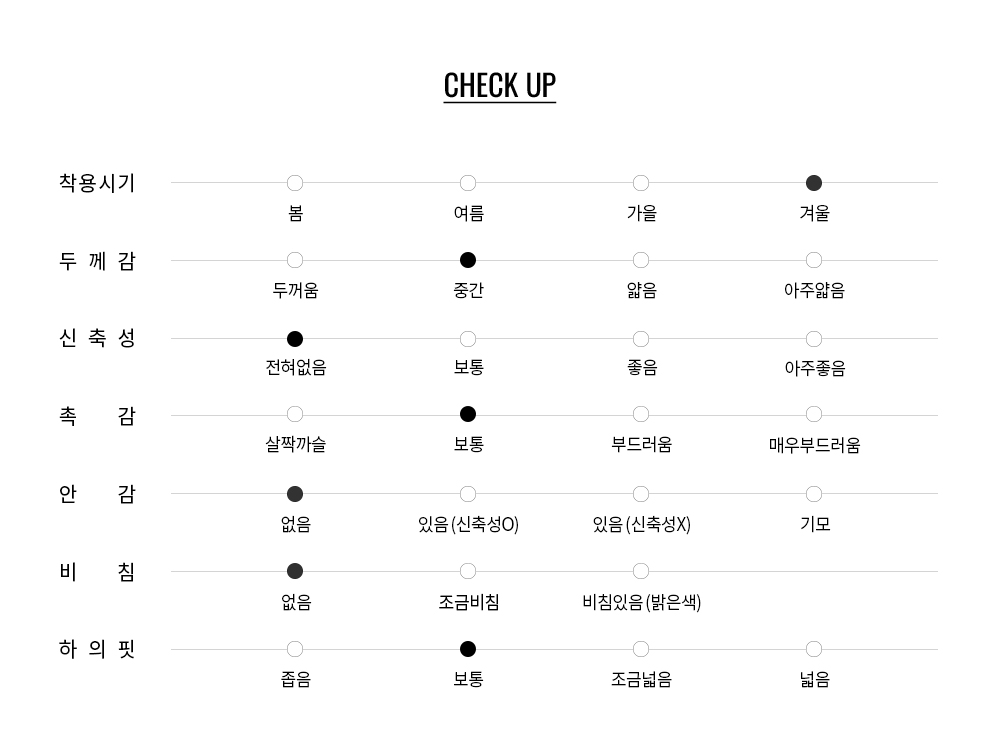
Task: Choose the 아주좋음 stretch option dot
Action: point(814,339)
